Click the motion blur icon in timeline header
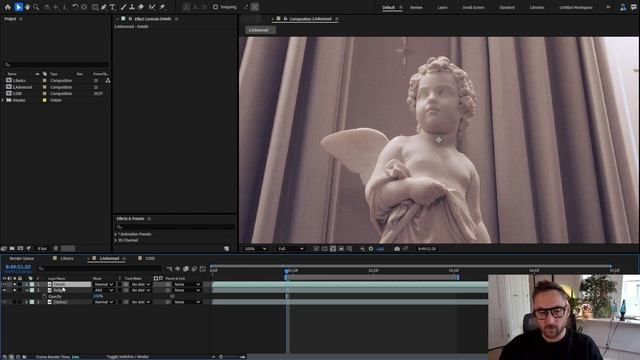The height and width of the screenshot is (360, 640). (x=194, y=269)
